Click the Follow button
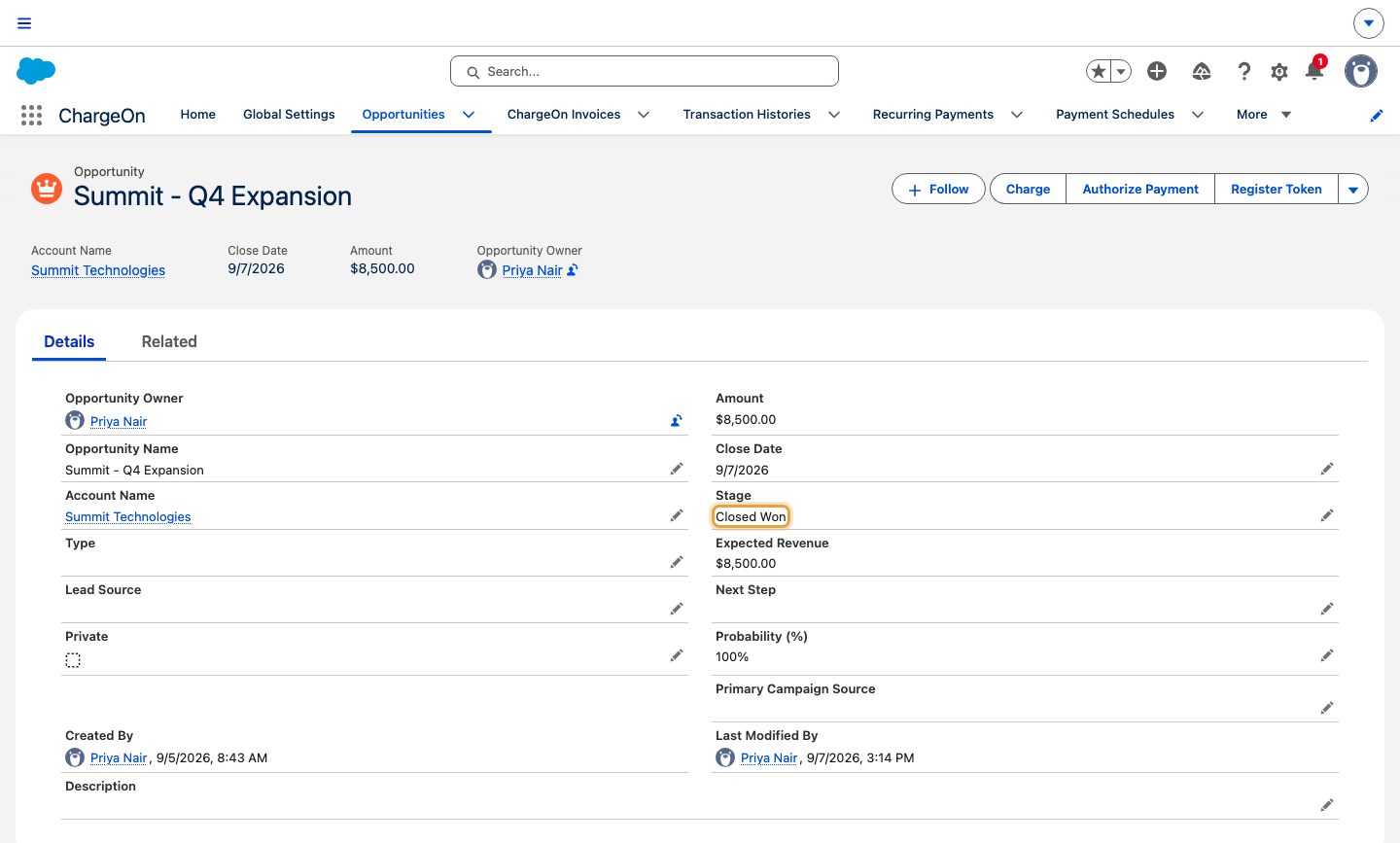Screen dimensions: 1400x843 (938, 190)
